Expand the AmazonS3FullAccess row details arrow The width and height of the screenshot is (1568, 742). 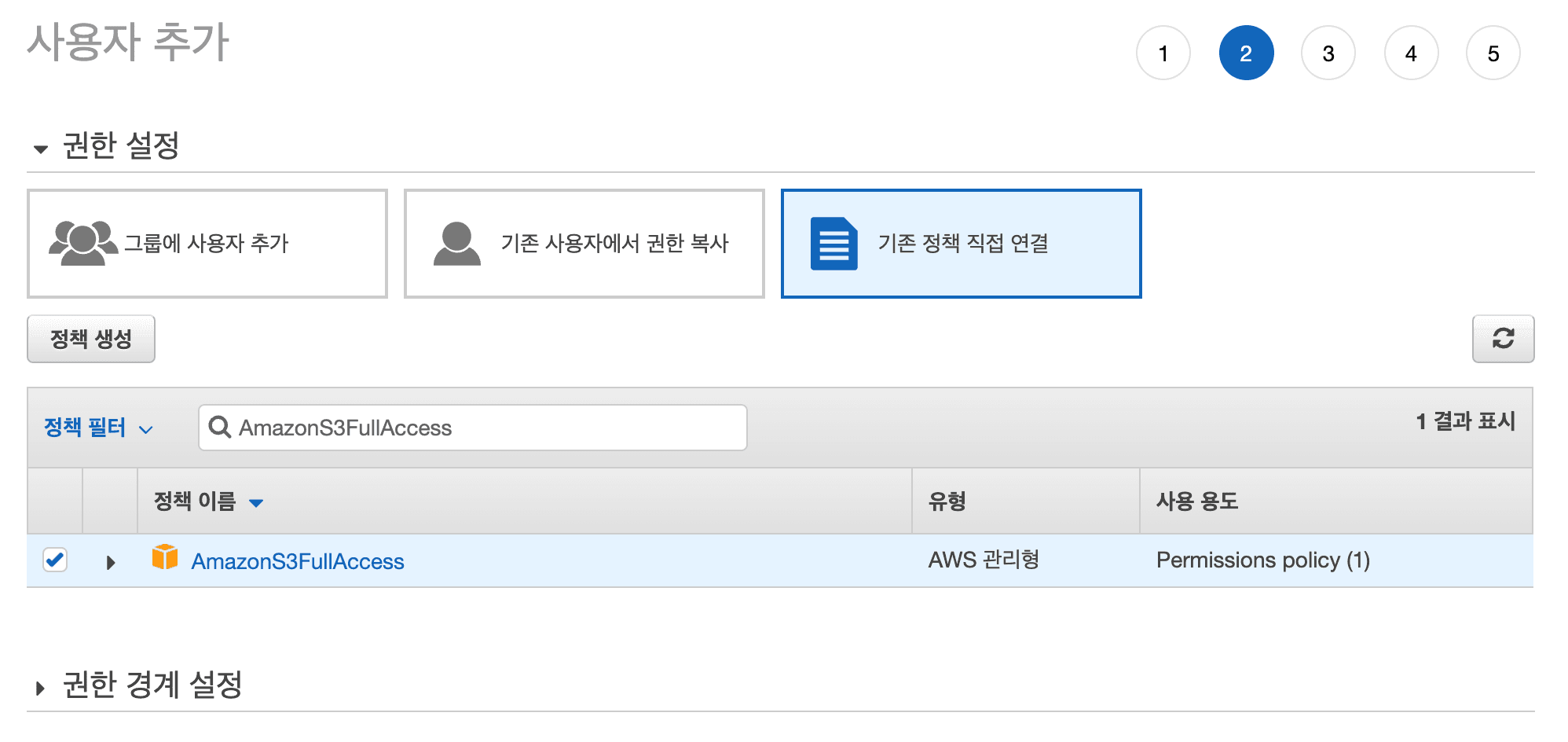(111, 562)
